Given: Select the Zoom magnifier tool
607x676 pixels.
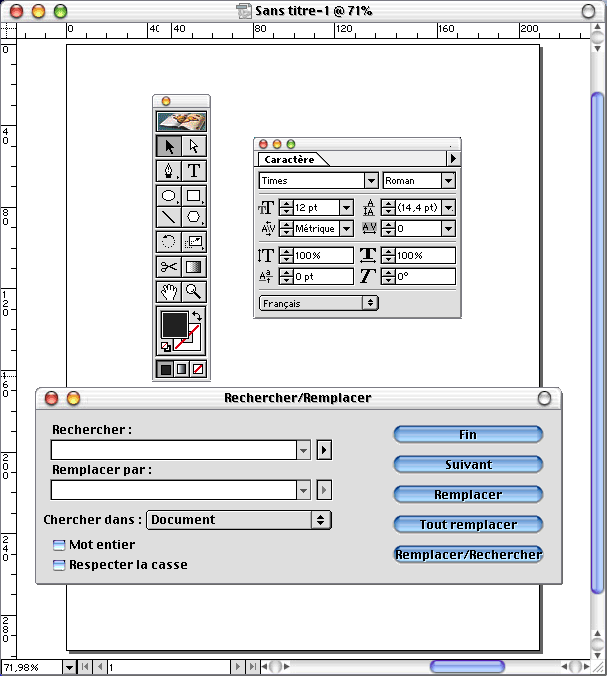Looking at the screenshot, I should tap(194, 292).
